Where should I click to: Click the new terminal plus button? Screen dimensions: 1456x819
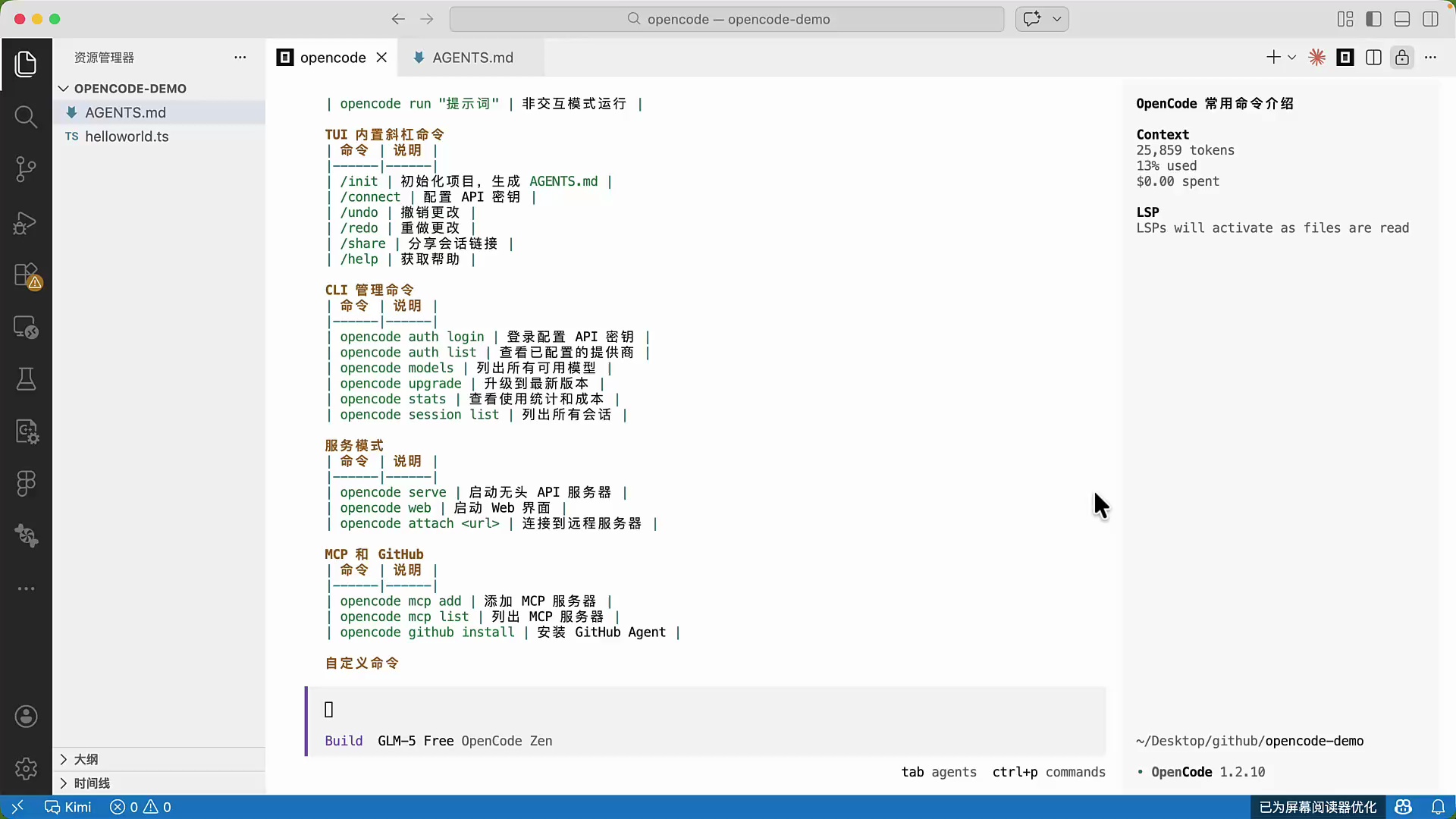tap(1273, 58)
